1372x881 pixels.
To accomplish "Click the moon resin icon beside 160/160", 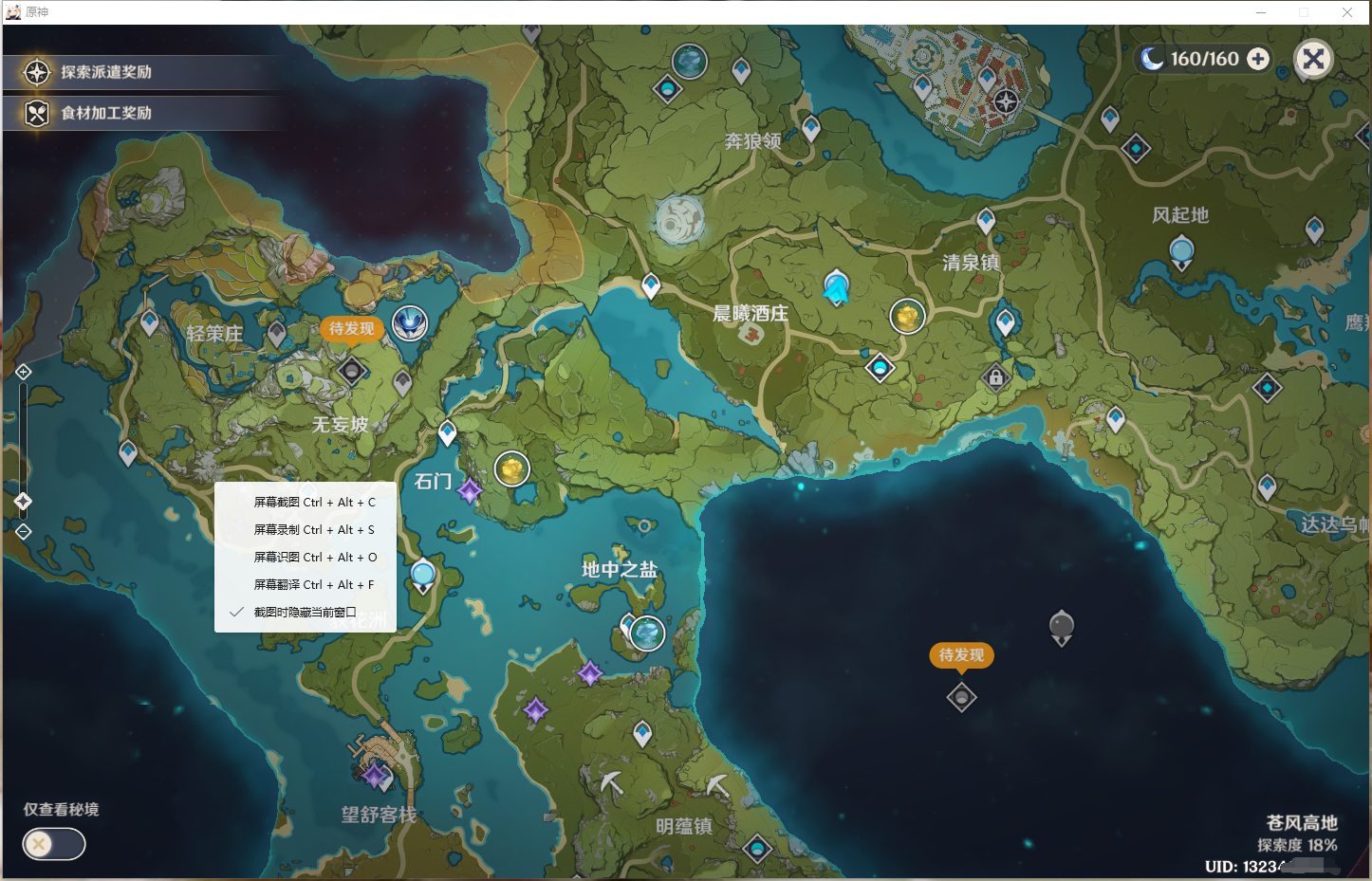I will [x=1152, y=59].
